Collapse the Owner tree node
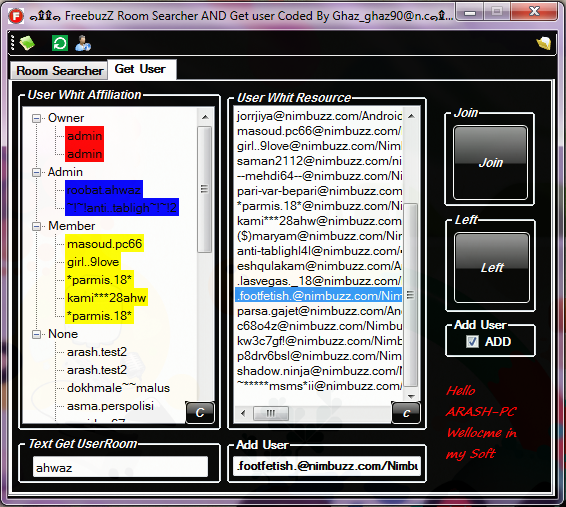 36,118
